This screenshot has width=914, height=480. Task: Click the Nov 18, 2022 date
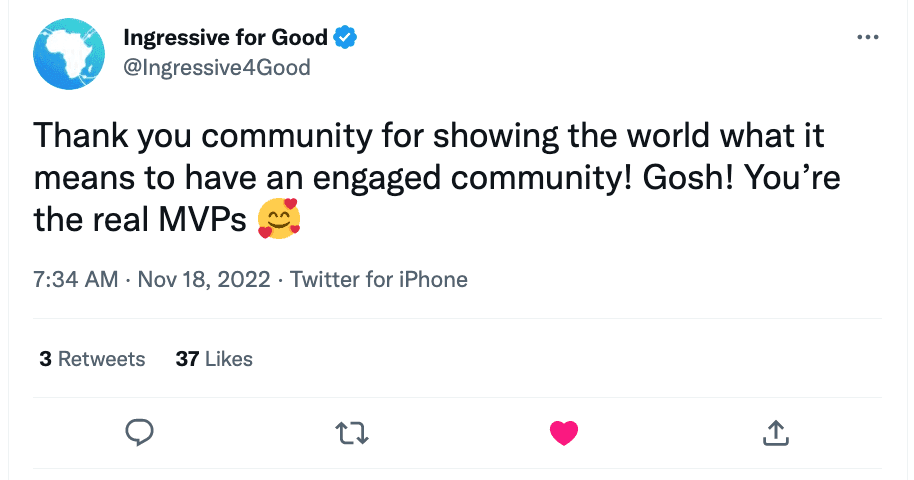(x=204, y=280)
